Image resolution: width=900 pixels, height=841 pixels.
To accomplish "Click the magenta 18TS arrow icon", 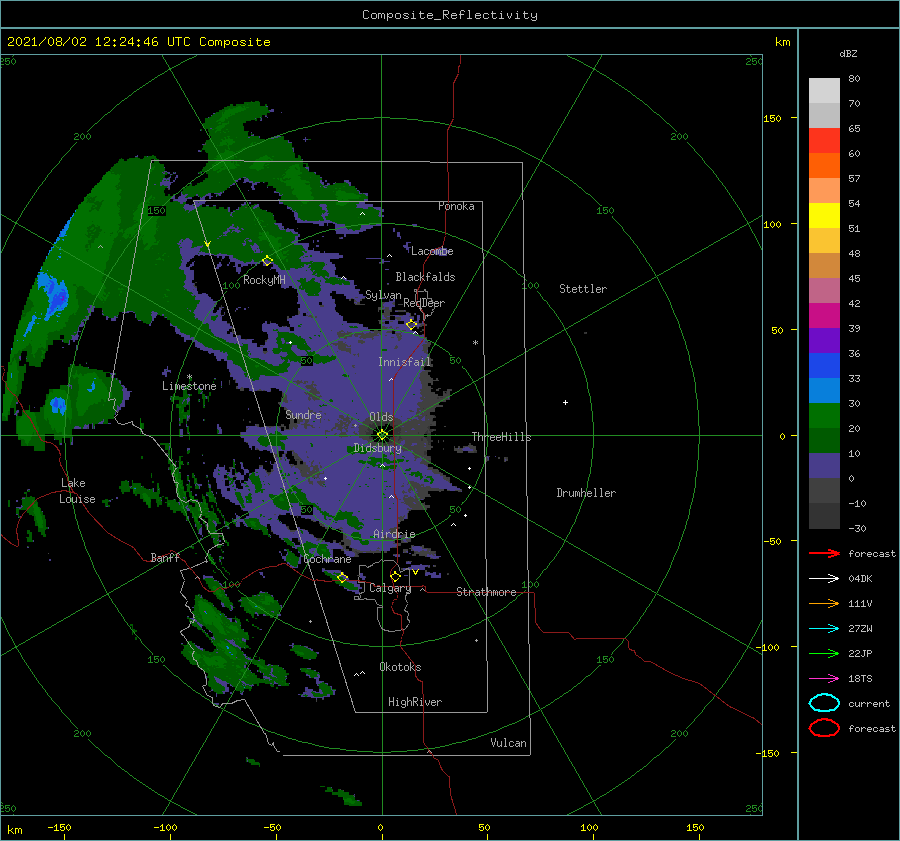I will click(x=824, y=679).
